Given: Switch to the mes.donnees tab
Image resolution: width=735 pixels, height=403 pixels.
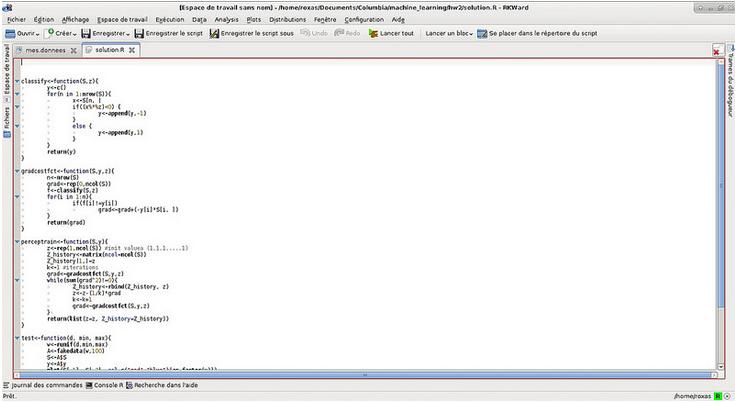Looking at the screenshot, I should pyautogui.click(x=45, y=50).
